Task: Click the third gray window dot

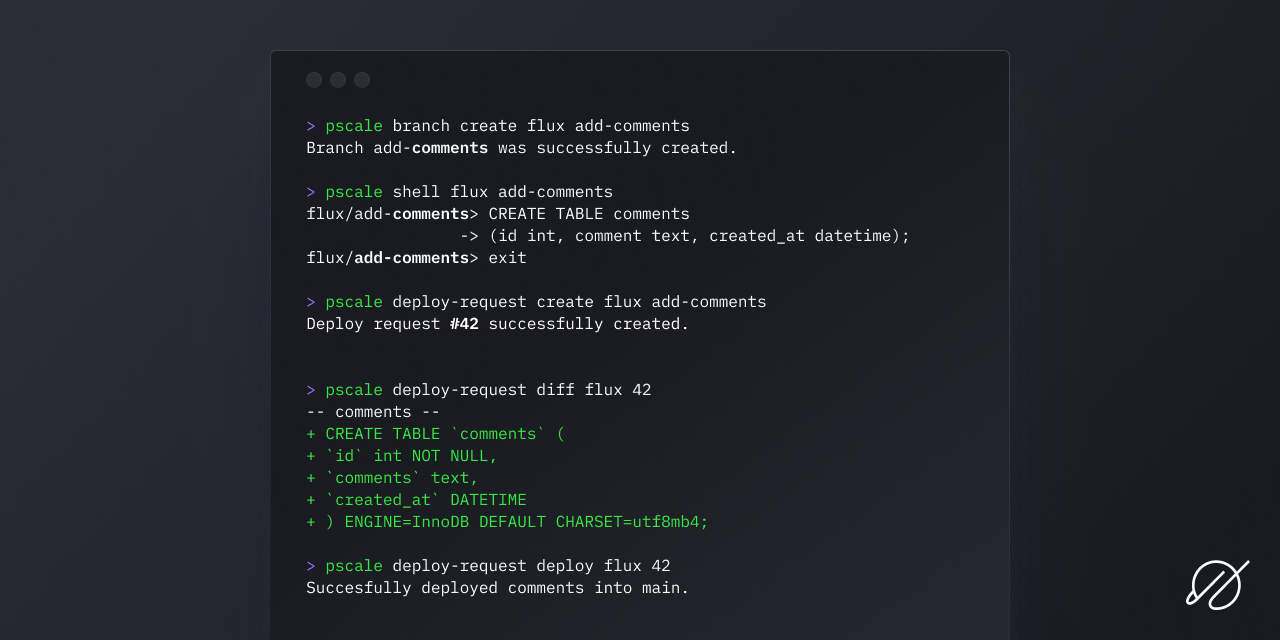Action: tap(362, 80)
